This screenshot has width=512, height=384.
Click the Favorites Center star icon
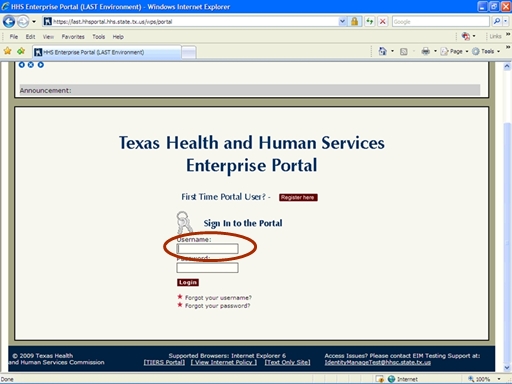(7, 51)
